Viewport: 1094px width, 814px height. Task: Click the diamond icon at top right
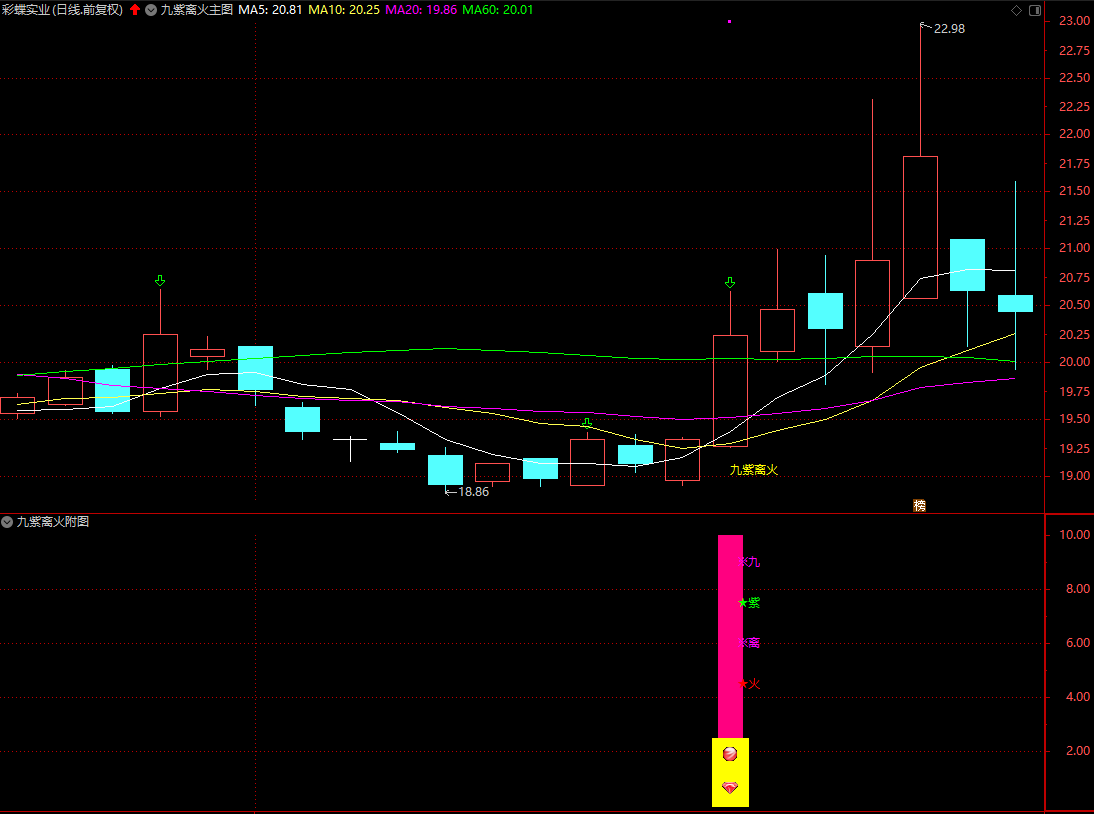pyautogui.click(x=1016, y=10)
